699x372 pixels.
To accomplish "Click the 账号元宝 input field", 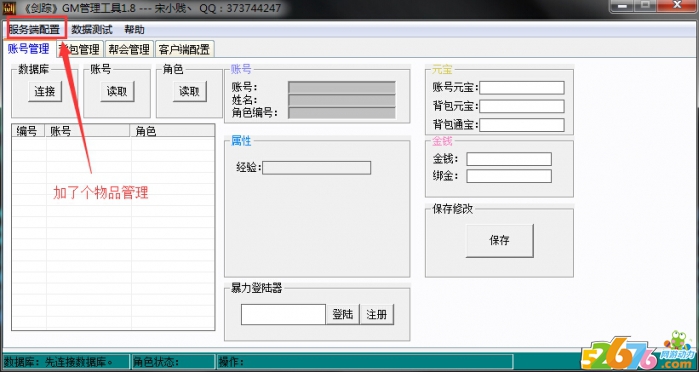I will pyautogui.click(x=522, y=88).
